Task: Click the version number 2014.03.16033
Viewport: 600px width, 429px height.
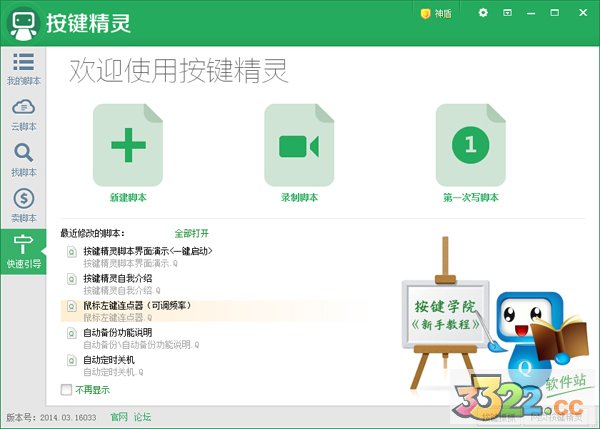Action: pos(68,418)
